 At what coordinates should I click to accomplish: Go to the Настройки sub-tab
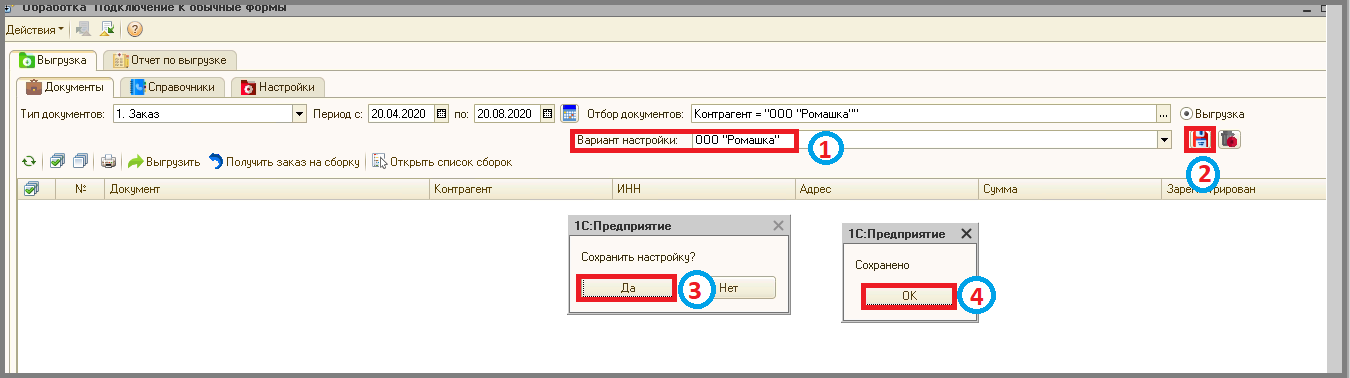click(x=278, y=87)
